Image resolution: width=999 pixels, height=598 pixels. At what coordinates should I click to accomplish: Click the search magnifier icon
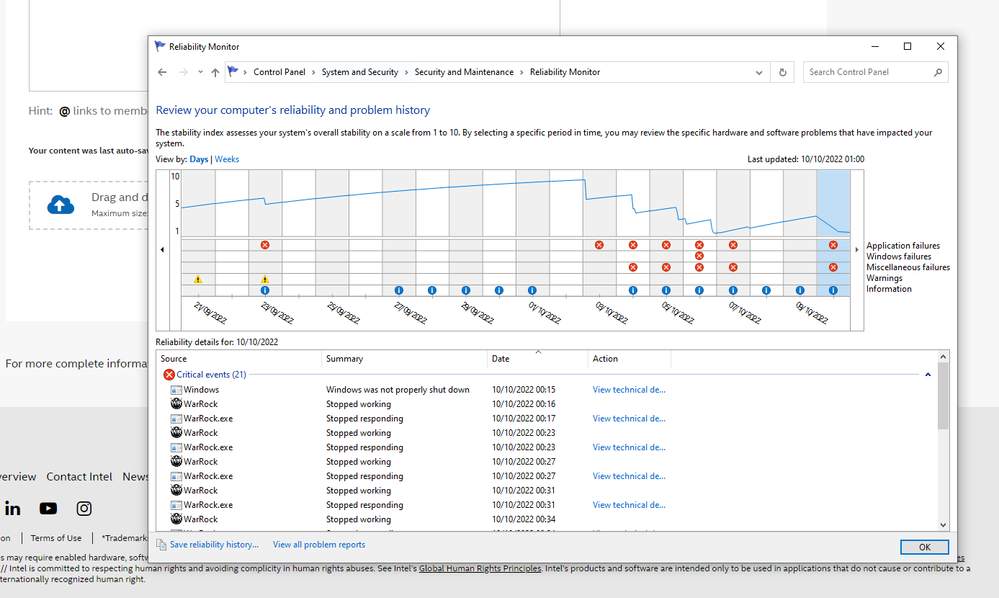pos(938,73)
